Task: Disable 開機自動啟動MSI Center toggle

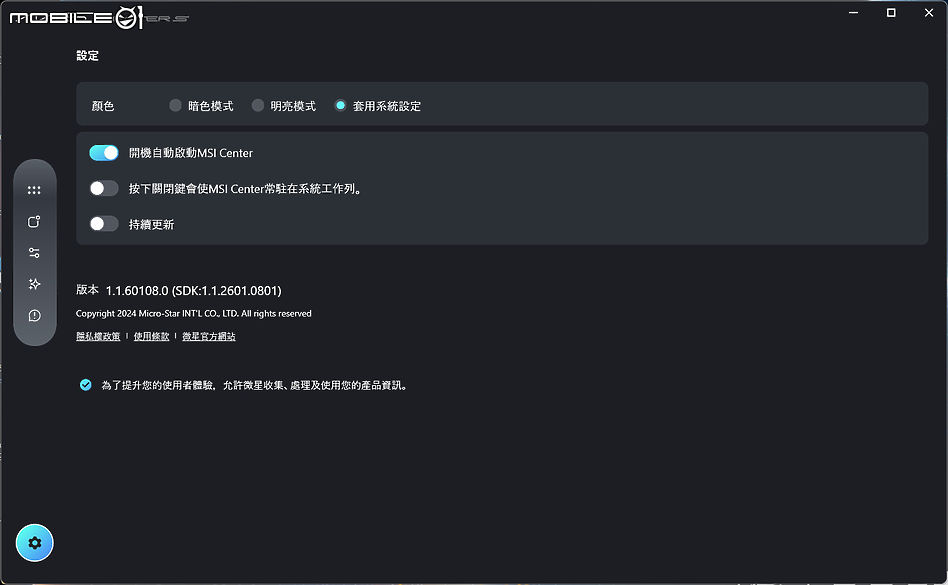Action: (x=103, y=152)
